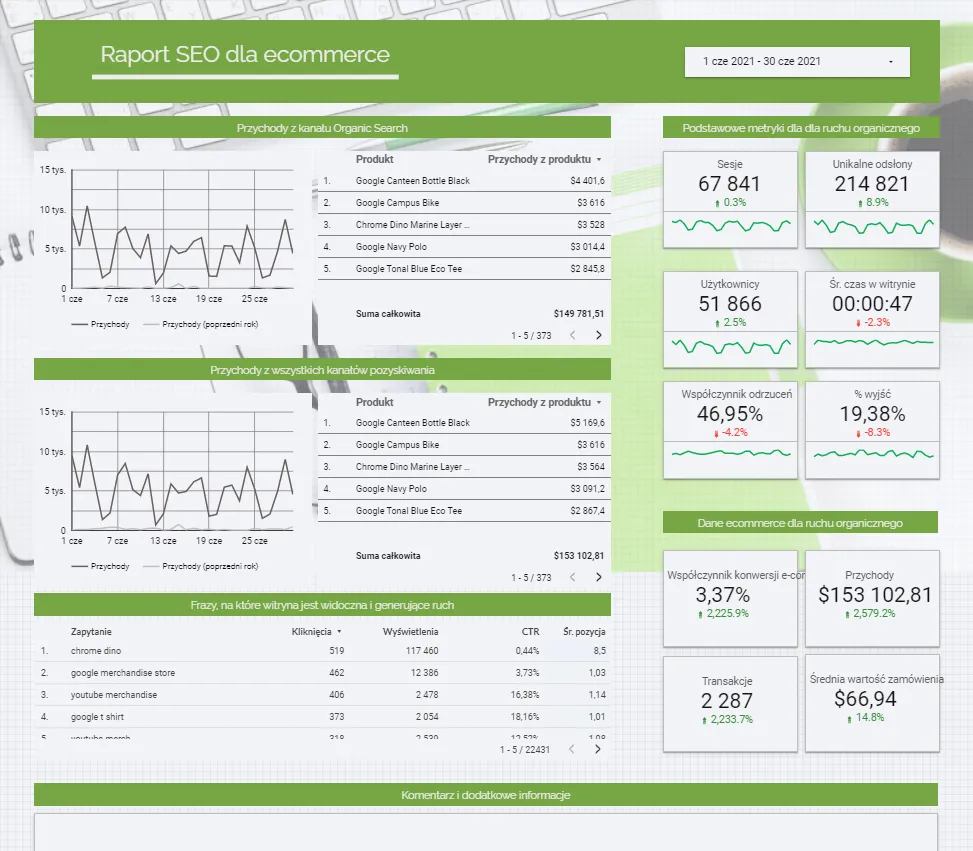The width and height of the screenshot is (973, 851).
Task: Click the CTR column header
Action: pyautogui.click(x=530, y=632)
